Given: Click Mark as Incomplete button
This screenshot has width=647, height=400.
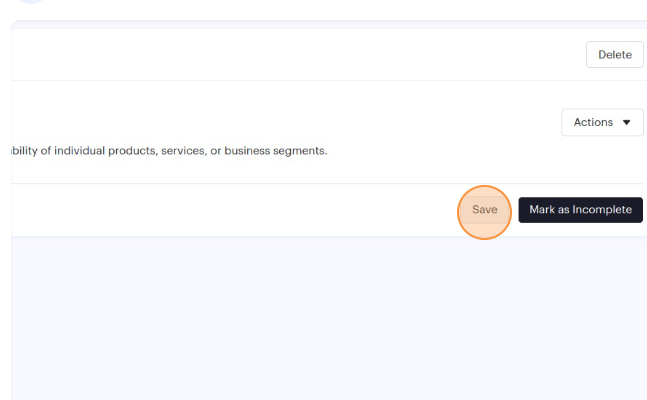Looking at the screenshot, I should [x=581, y=210].
